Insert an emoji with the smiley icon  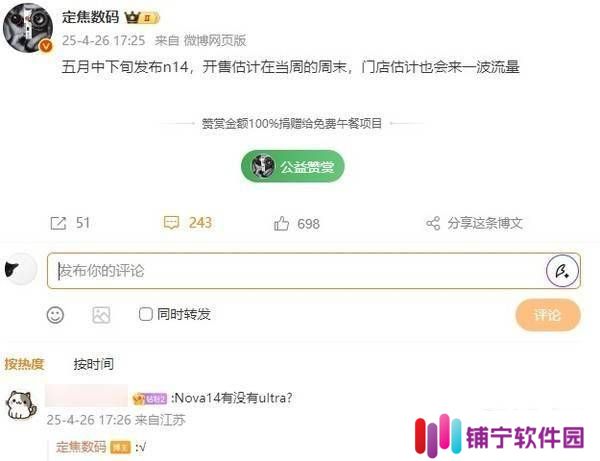pos(55,315)
